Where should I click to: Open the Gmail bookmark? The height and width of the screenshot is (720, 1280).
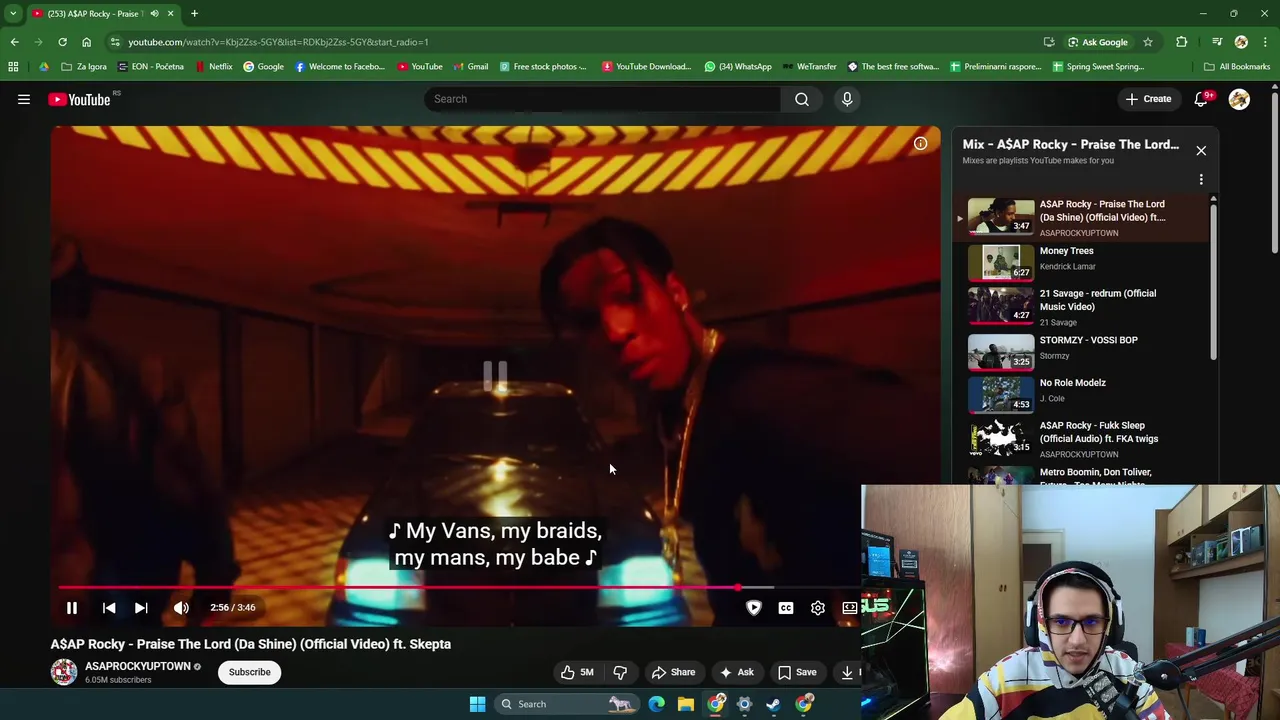470,67
